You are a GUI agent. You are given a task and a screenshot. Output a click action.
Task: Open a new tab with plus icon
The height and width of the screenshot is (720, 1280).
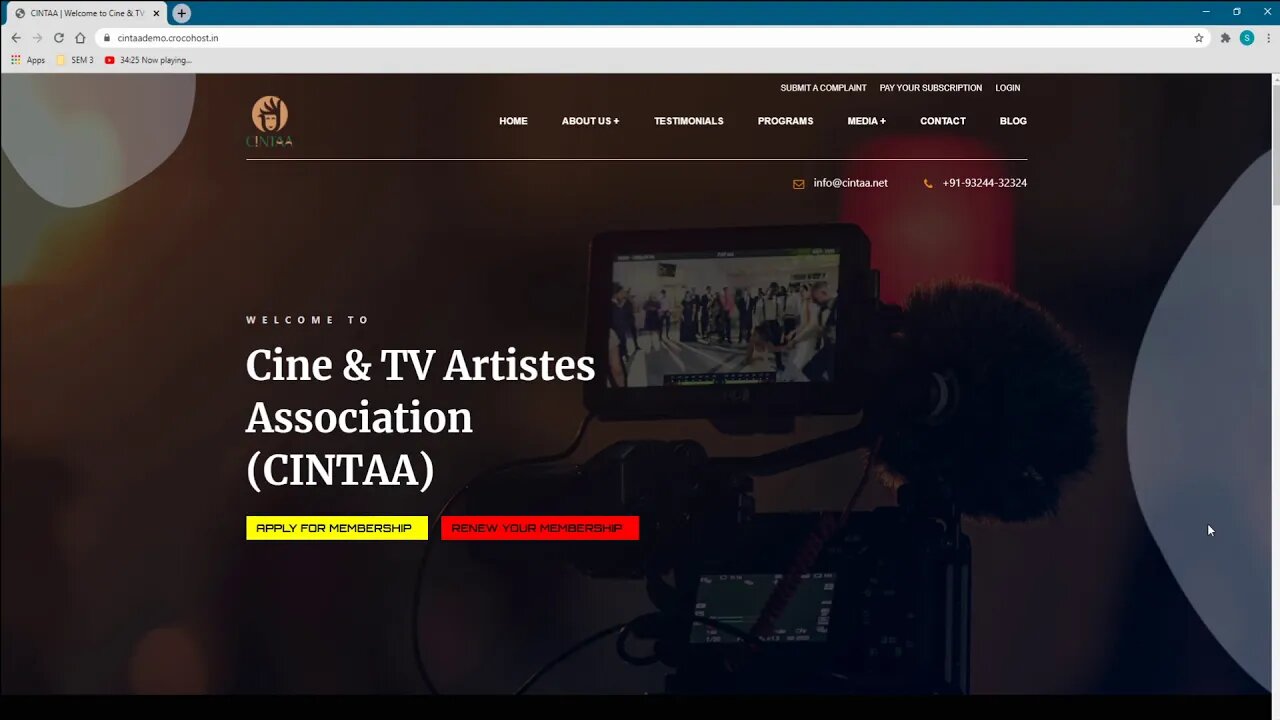[x=181, y=13]
